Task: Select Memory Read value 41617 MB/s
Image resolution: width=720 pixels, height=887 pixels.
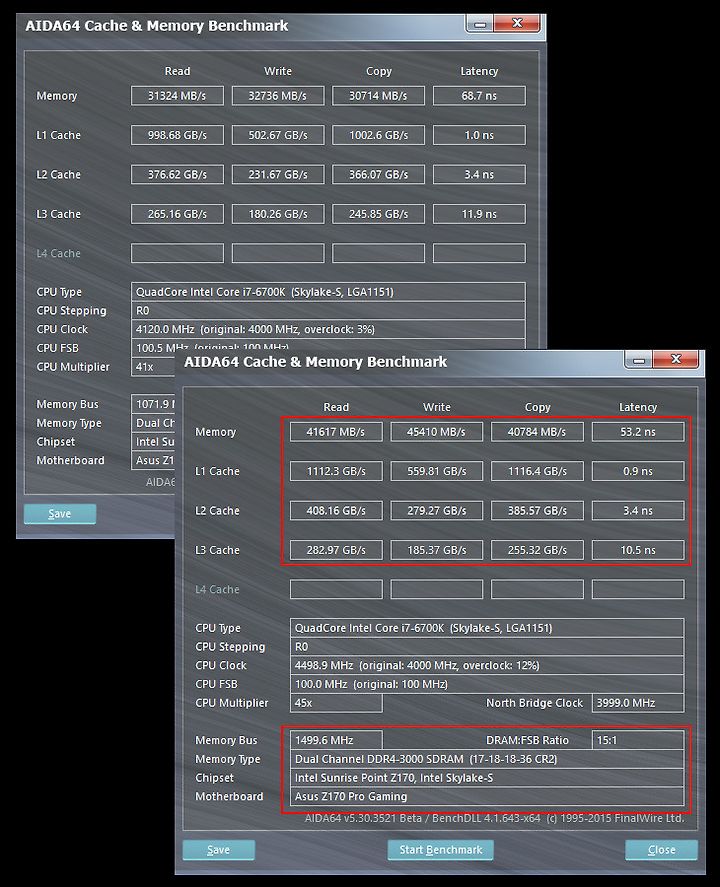Action: point(336,432)
